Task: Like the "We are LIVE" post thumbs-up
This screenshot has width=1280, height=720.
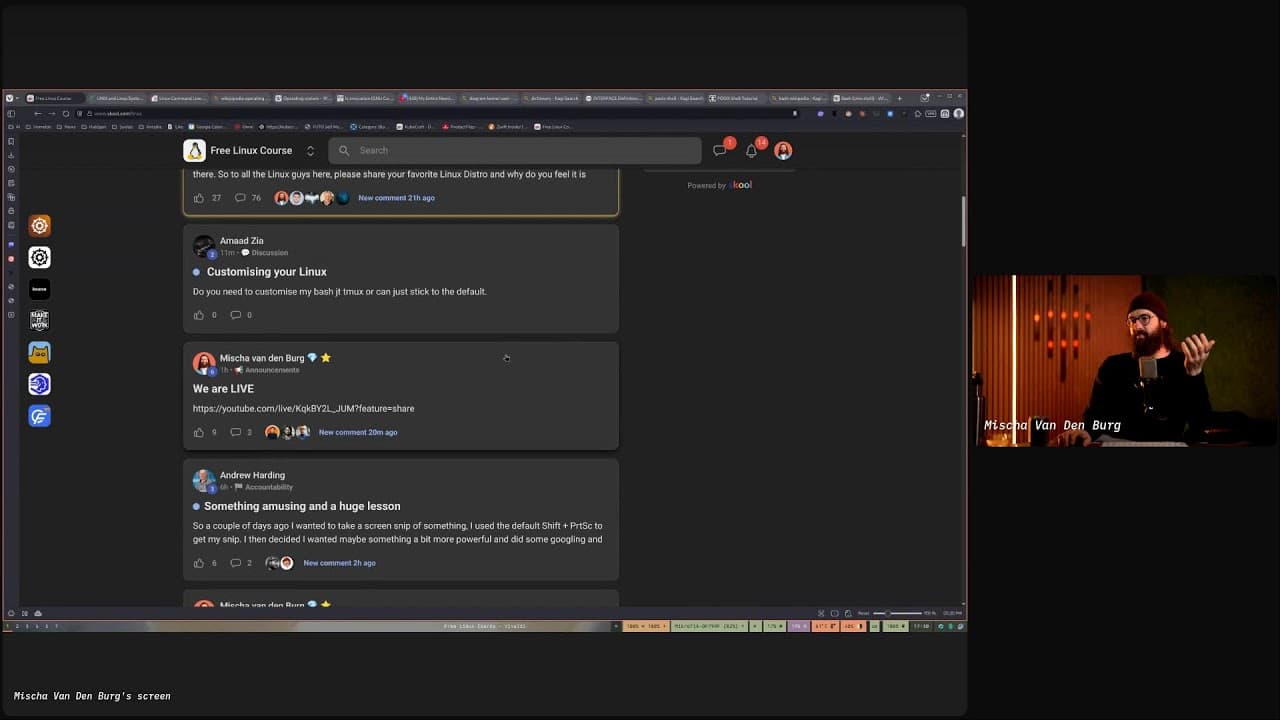Action: pos(199,432)
